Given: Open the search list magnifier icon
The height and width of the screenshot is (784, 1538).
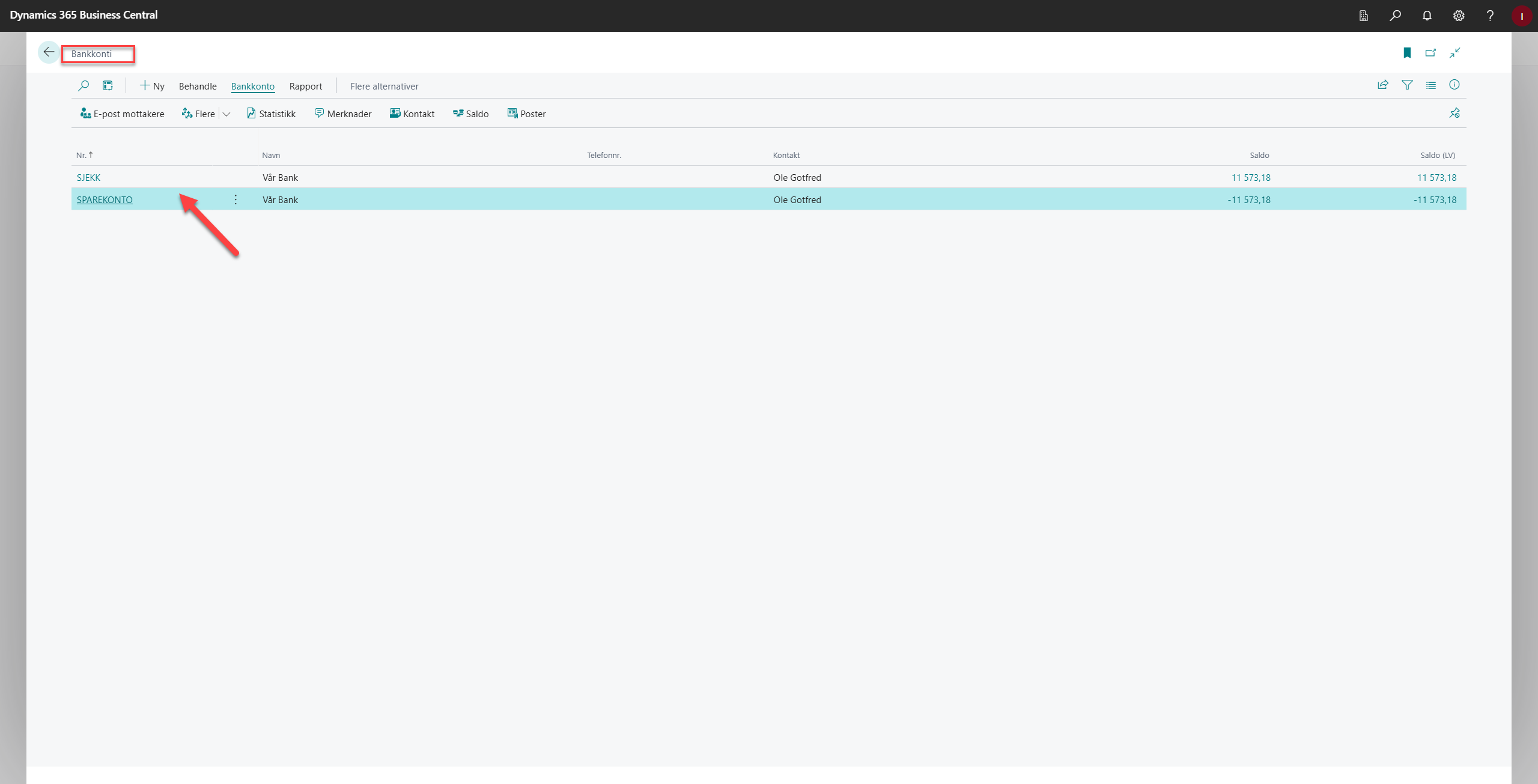Looking at the screenshot, I should pos(84,86).
